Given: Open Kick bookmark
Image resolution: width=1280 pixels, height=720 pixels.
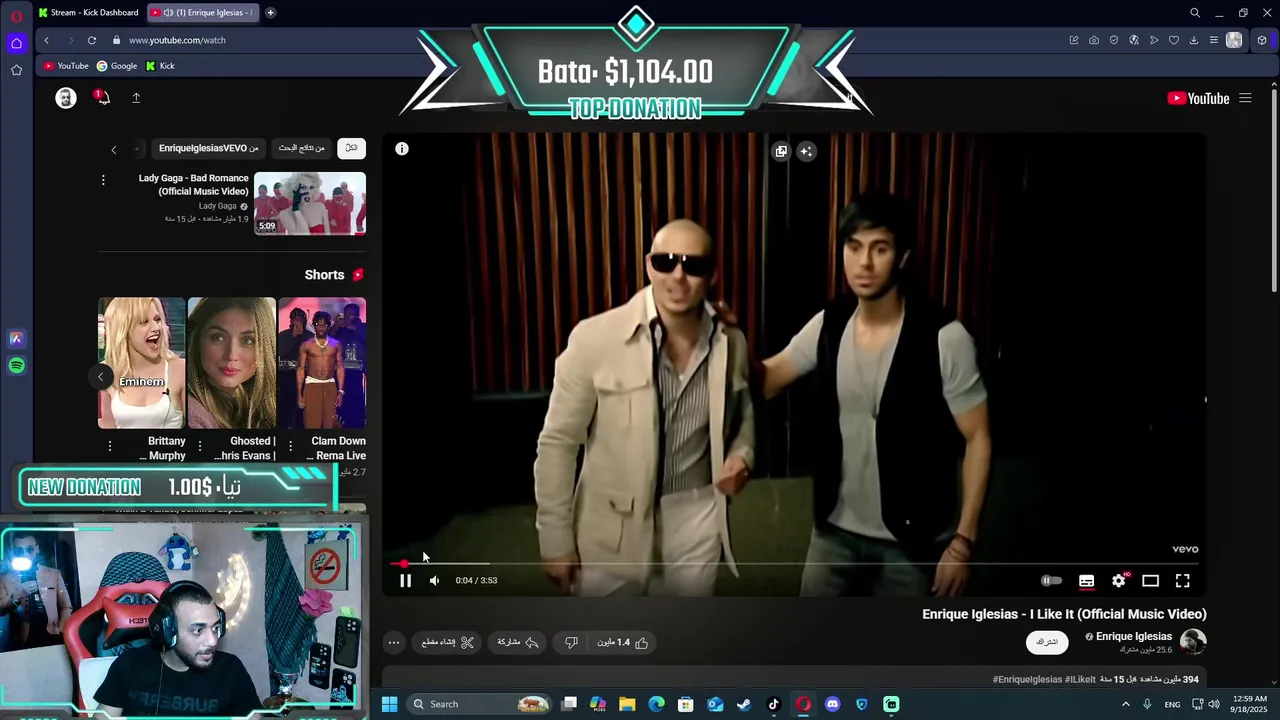Looking at the screenshot, I should 160,66.
